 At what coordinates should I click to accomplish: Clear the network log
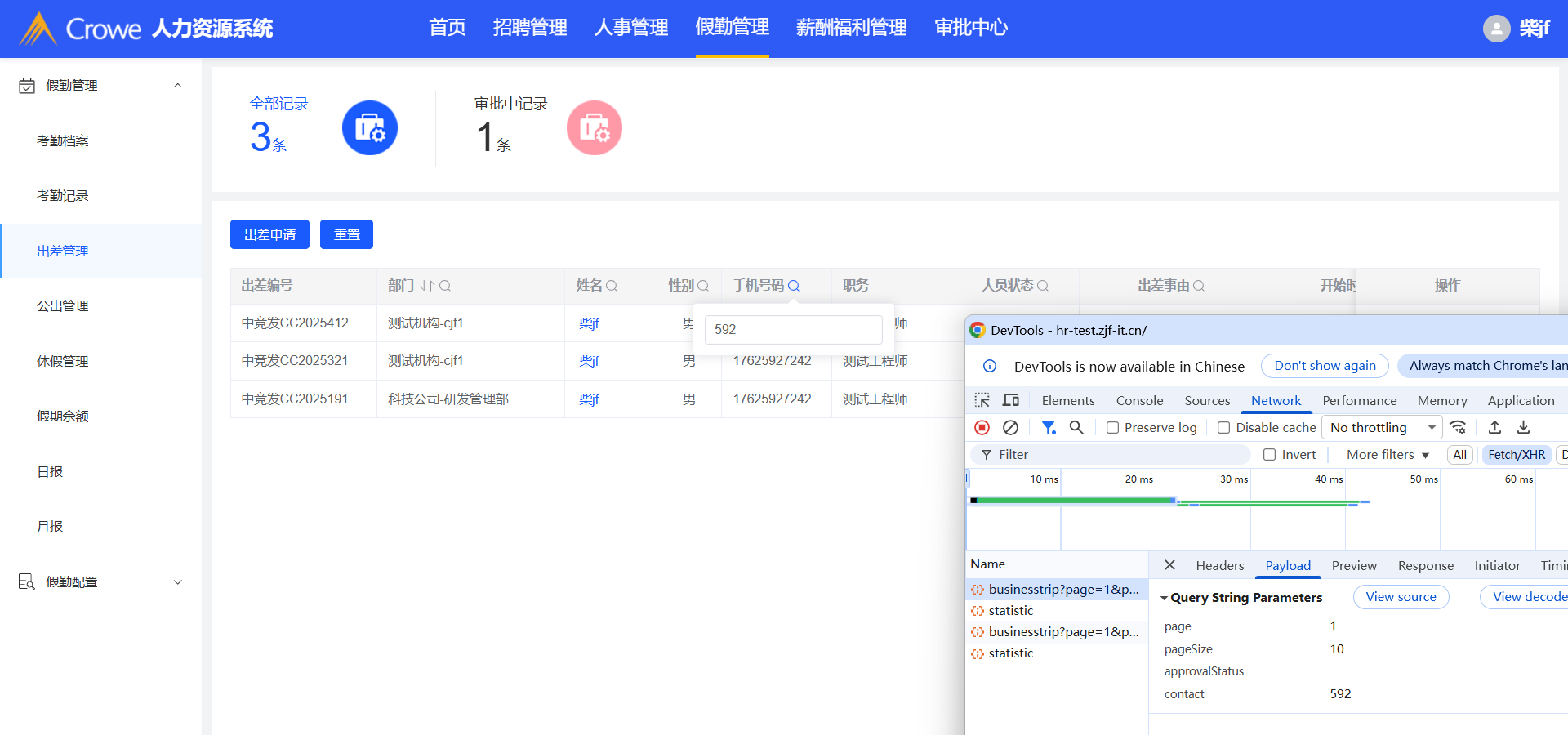tap(1010, 427)
